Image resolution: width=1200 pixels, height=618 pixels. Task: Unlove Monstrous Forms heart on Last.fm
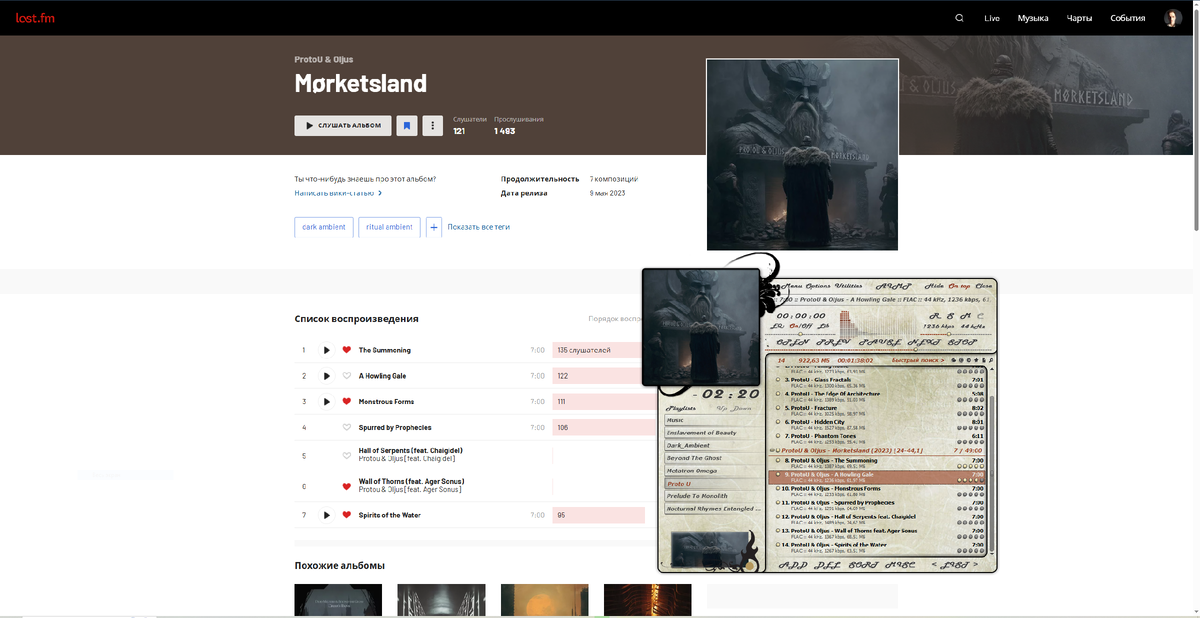click(x=347, y=401)
